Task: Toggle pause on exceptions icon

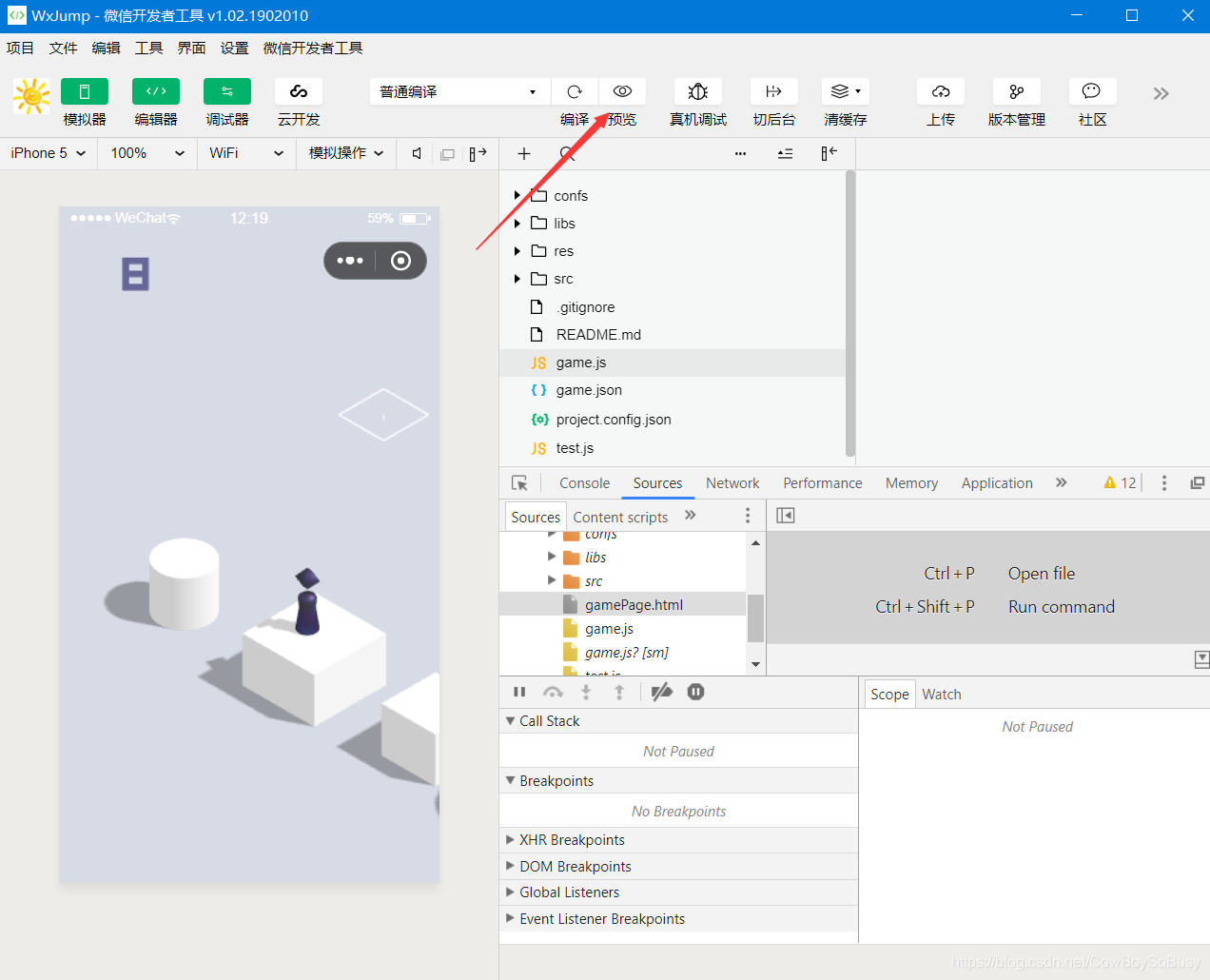Action: pyautogui.click(x=695, y=692)
